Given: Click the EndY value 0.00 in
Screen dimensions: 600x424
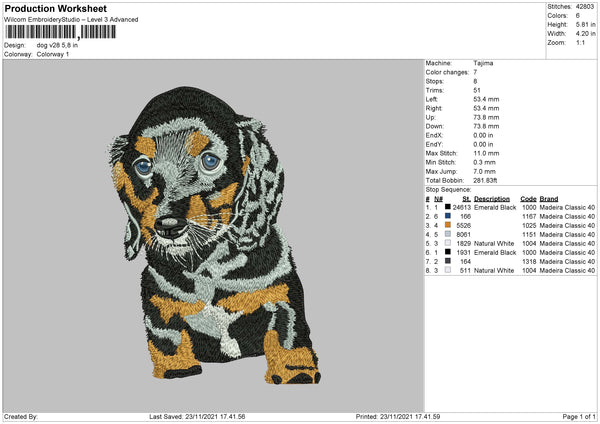Looking at the screenshot, I should [483, 144].
